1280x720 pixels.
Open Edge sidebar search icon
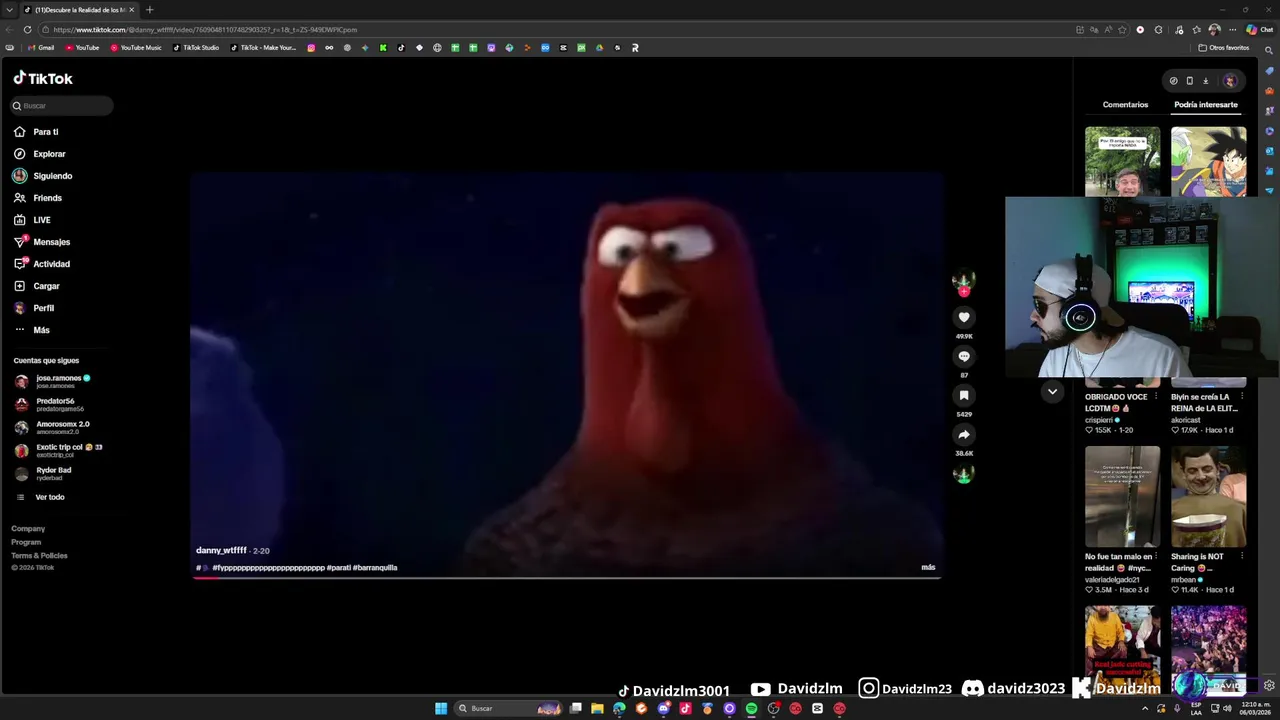pyautogui.click(x=1270, y=49)
